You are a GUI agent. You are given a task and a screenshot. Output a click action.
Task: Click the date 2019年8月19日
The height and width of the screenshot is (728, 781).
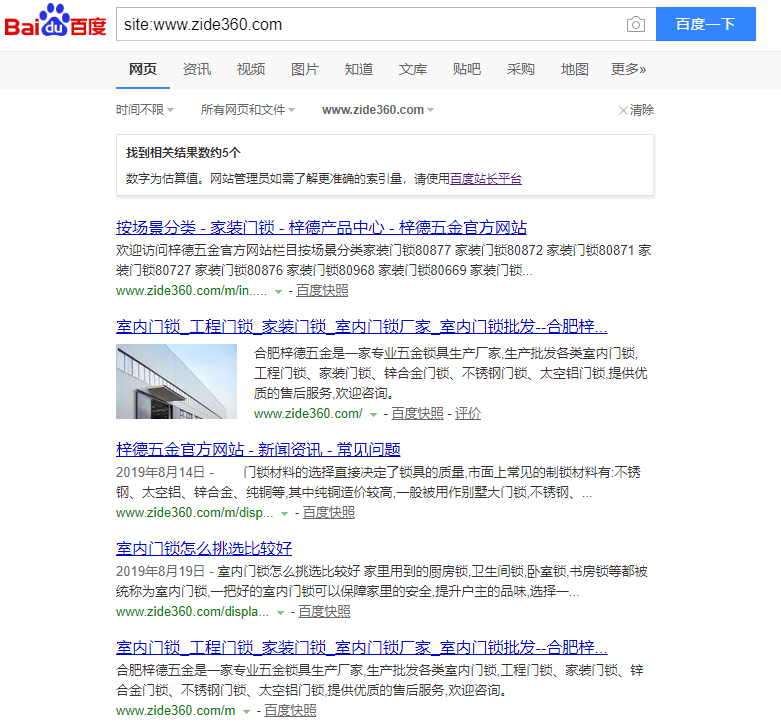point(160,572)
